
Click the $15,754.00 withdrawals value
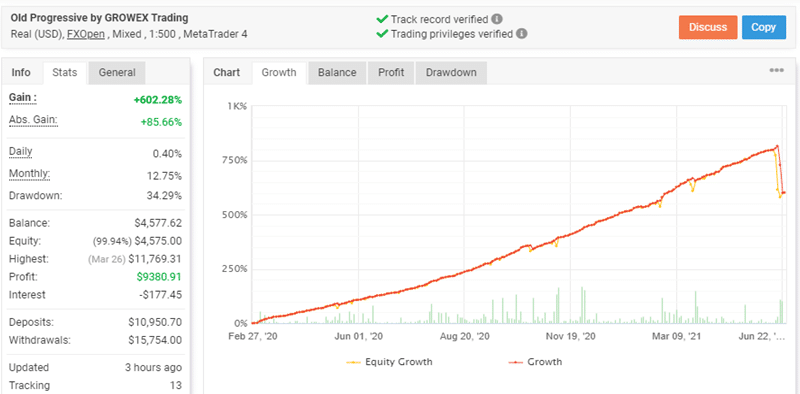[155, 340]
